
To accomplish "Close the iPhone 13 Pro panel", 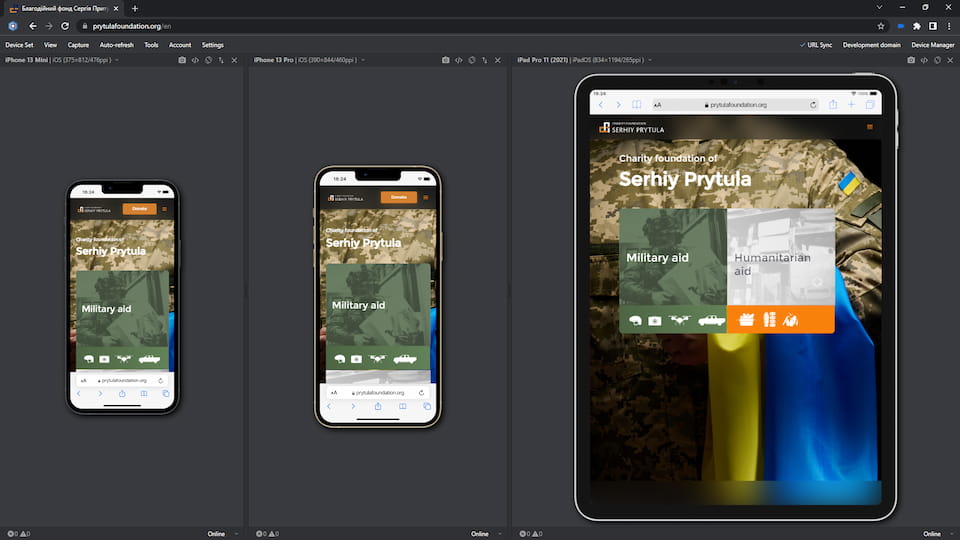I will click(497, 60).
